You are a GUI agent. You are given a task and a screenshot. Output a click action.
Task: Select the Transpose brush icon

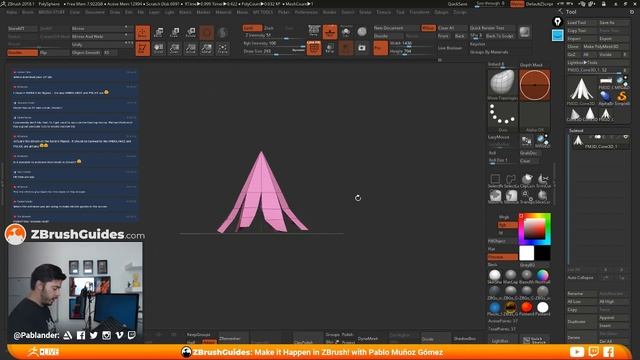coord(527,196)
